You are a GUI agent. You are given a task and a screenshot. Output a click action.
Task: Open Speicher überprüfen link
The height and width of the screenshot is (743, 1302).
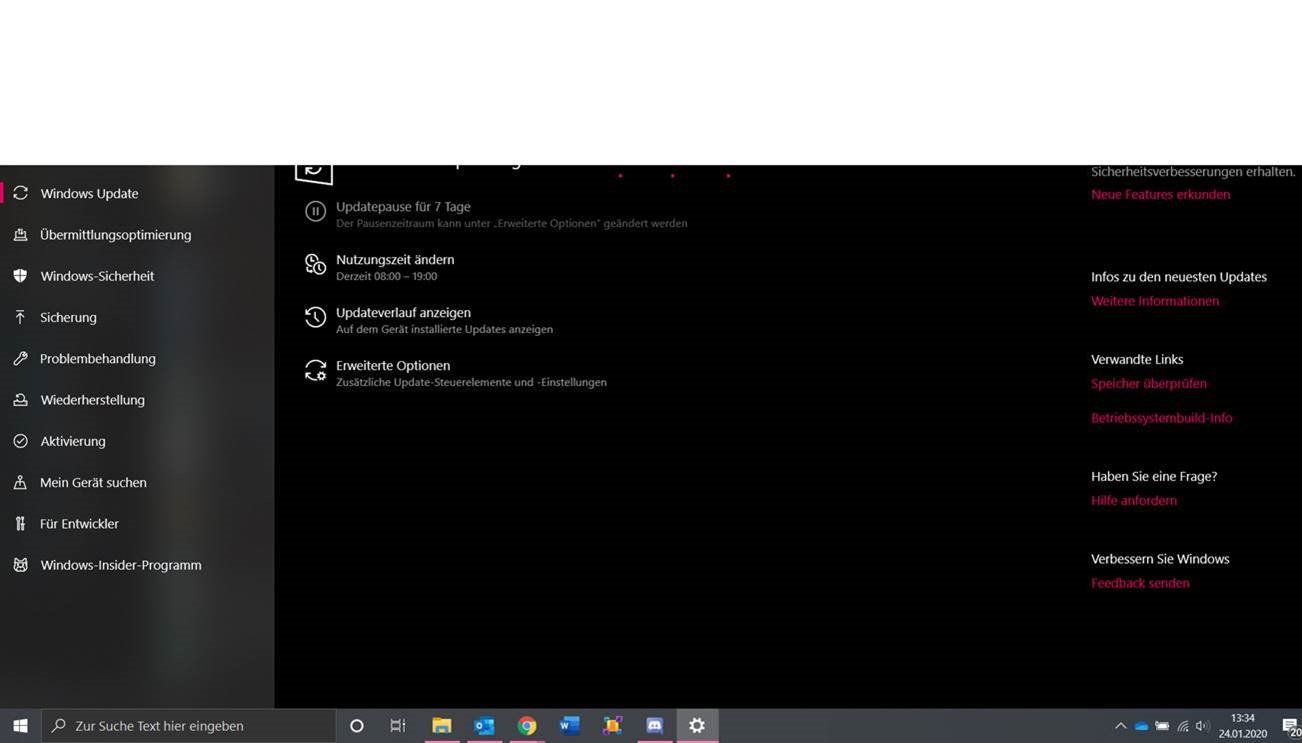1148,383
